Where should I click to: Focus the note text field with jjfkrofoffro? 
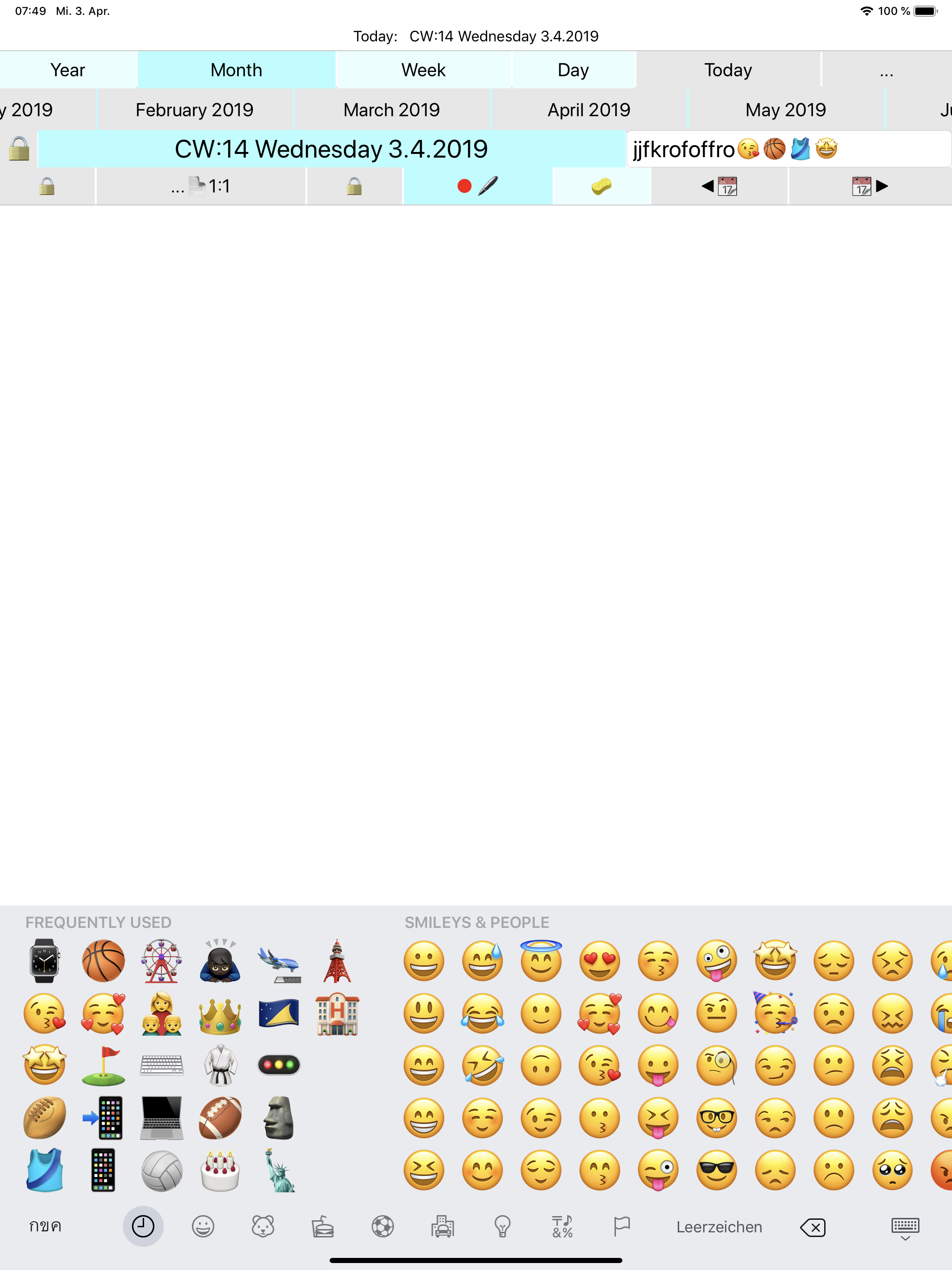[788, 149]
